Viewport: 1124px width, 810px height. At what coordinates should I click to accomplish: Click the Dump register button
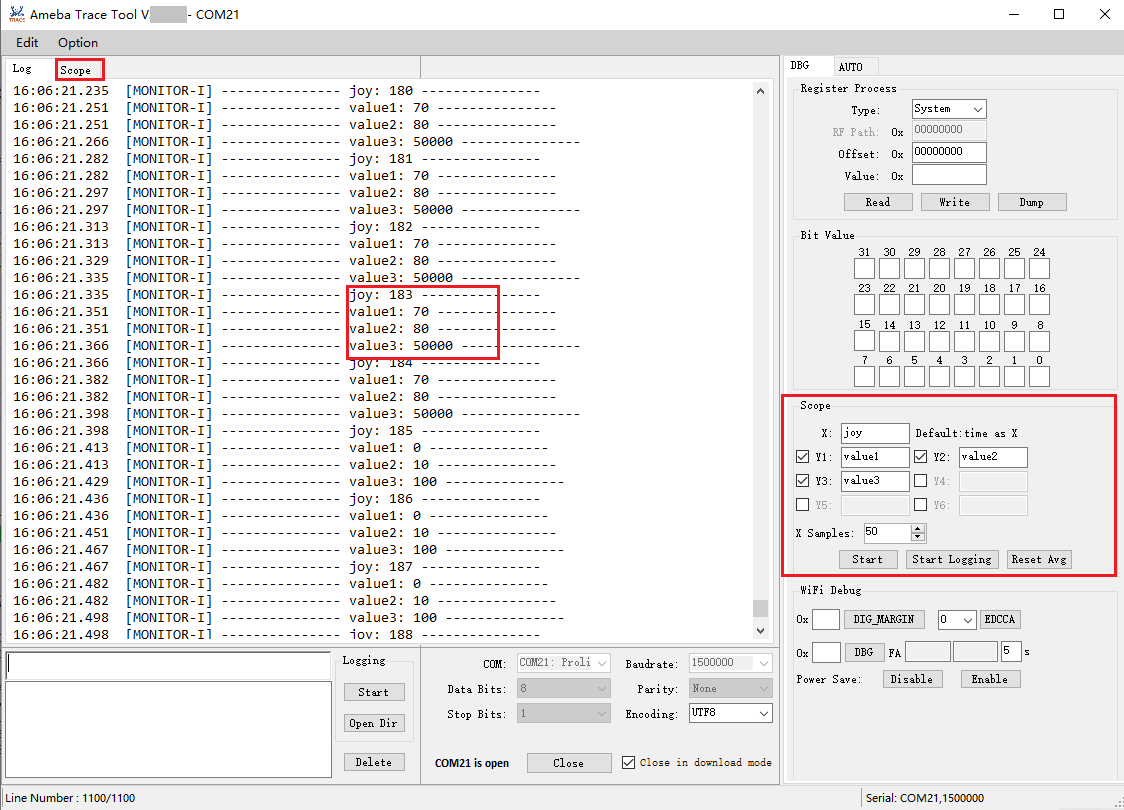coord(1031,202)
